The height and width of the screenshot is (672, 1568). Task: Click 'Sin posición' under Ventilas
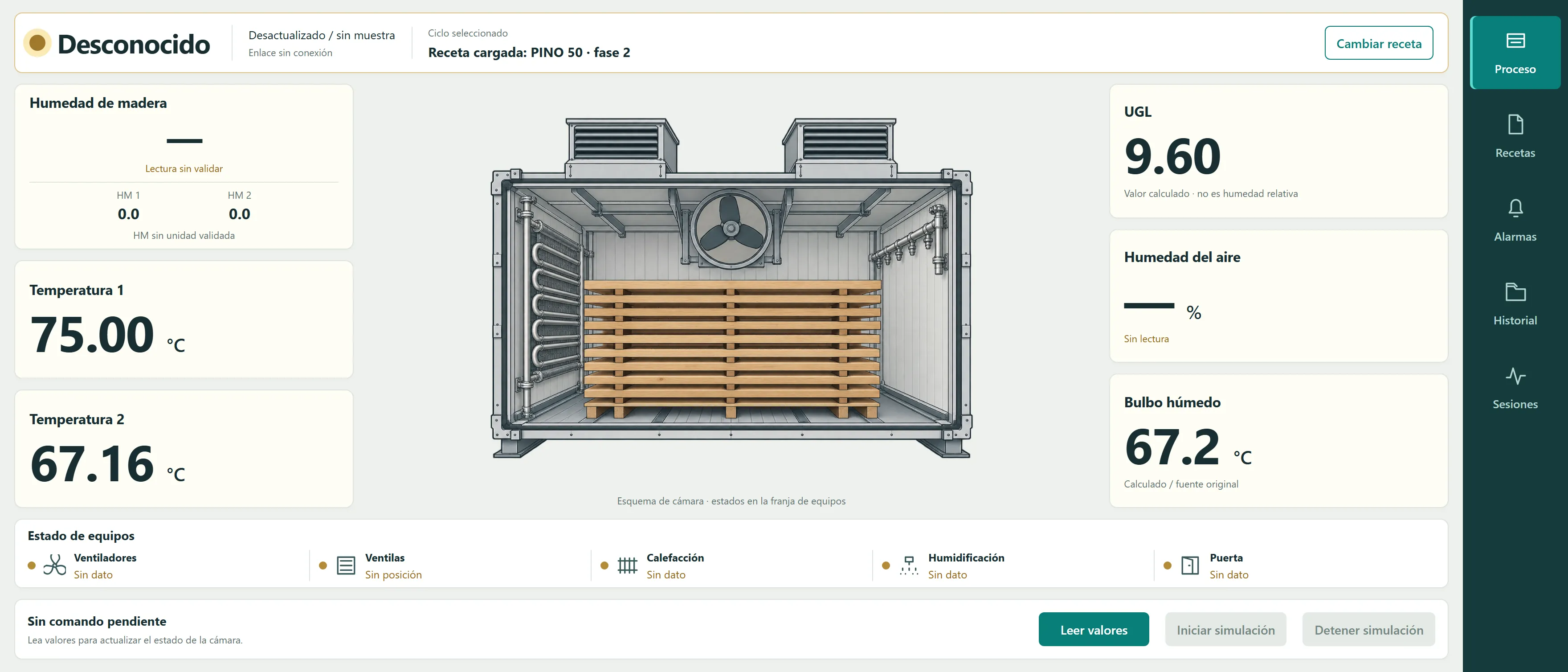tap(393, 574)
